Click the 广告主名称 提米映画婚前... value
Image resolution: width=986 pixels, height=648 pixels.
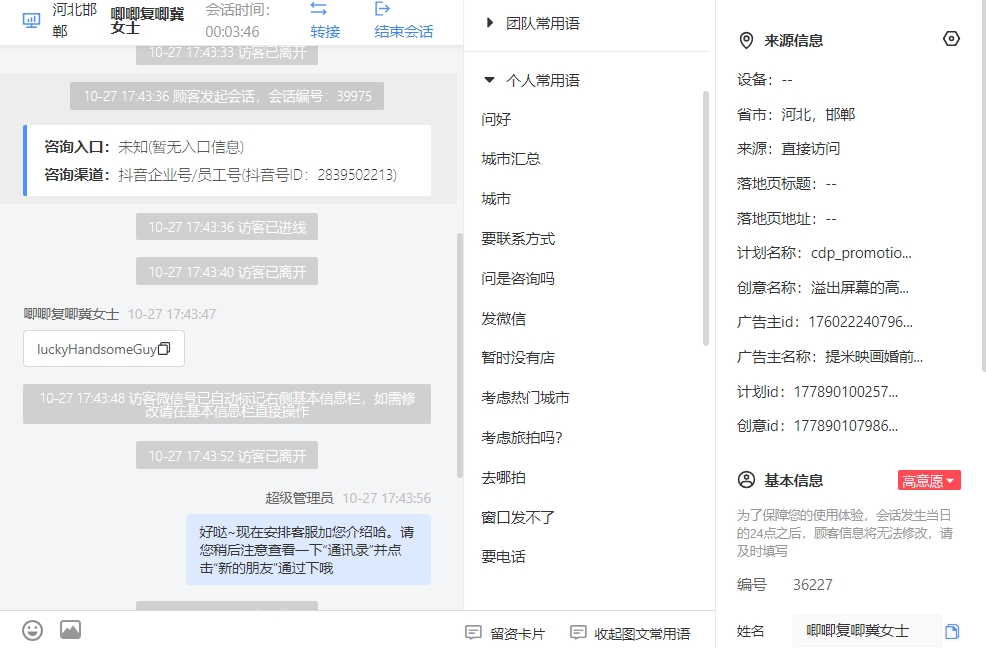874,357
